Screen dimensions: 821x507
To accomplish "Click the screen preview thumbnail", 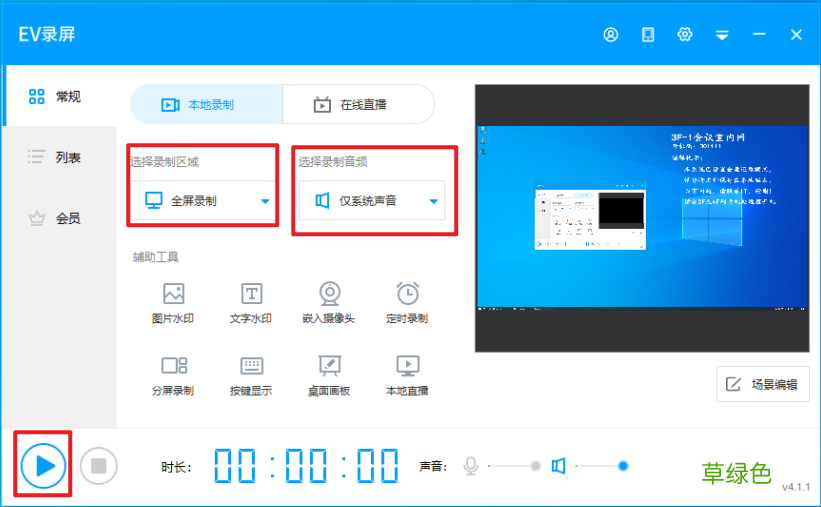I will pos(642,218).
